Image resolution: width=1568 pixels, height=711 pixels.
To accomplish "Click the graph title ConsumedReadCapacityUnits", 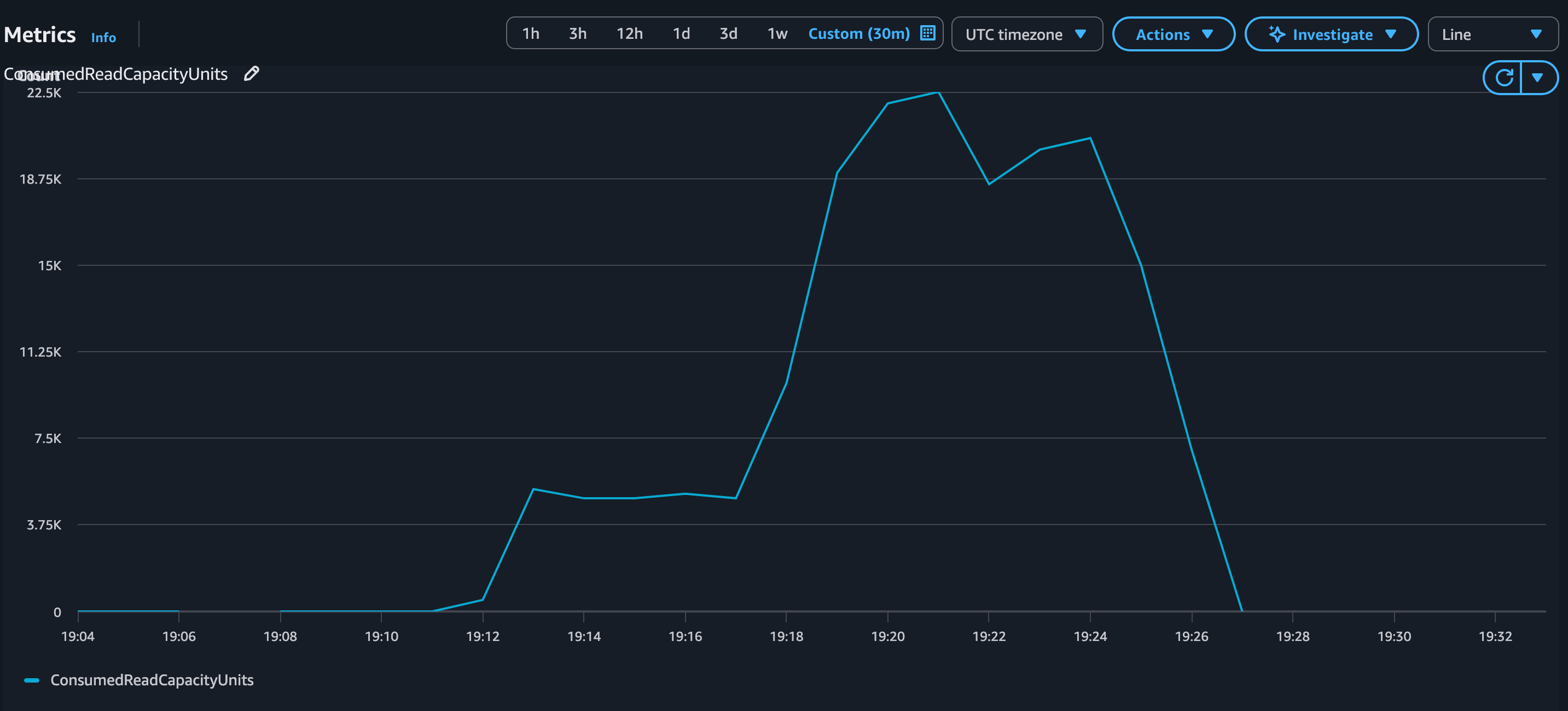I will click(115, 74).
